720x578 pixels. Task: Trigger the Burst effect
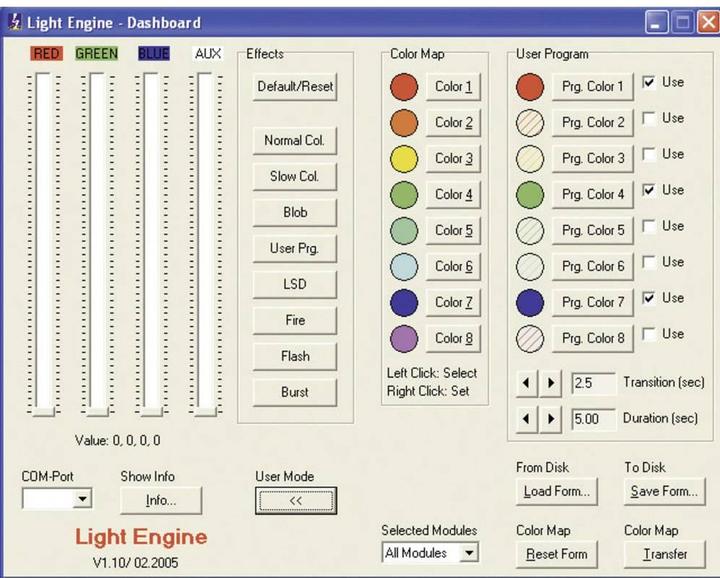(x=295, y=392)
